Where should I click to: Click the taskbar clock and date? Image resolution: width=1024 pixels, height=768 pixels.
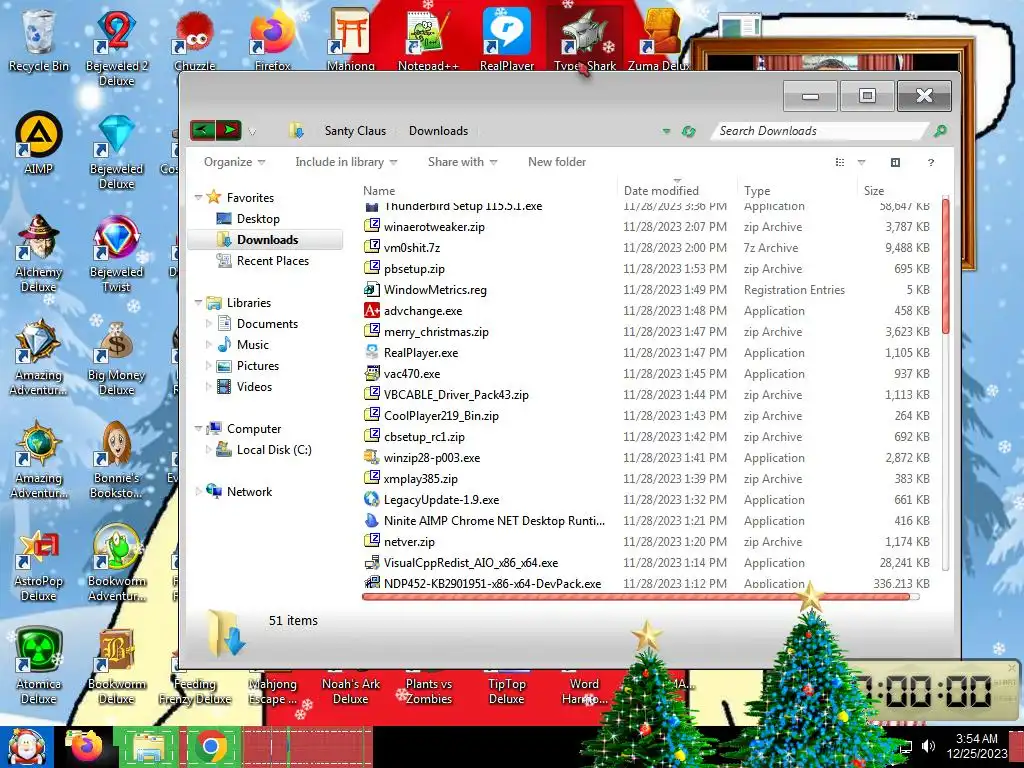point(976,746)
